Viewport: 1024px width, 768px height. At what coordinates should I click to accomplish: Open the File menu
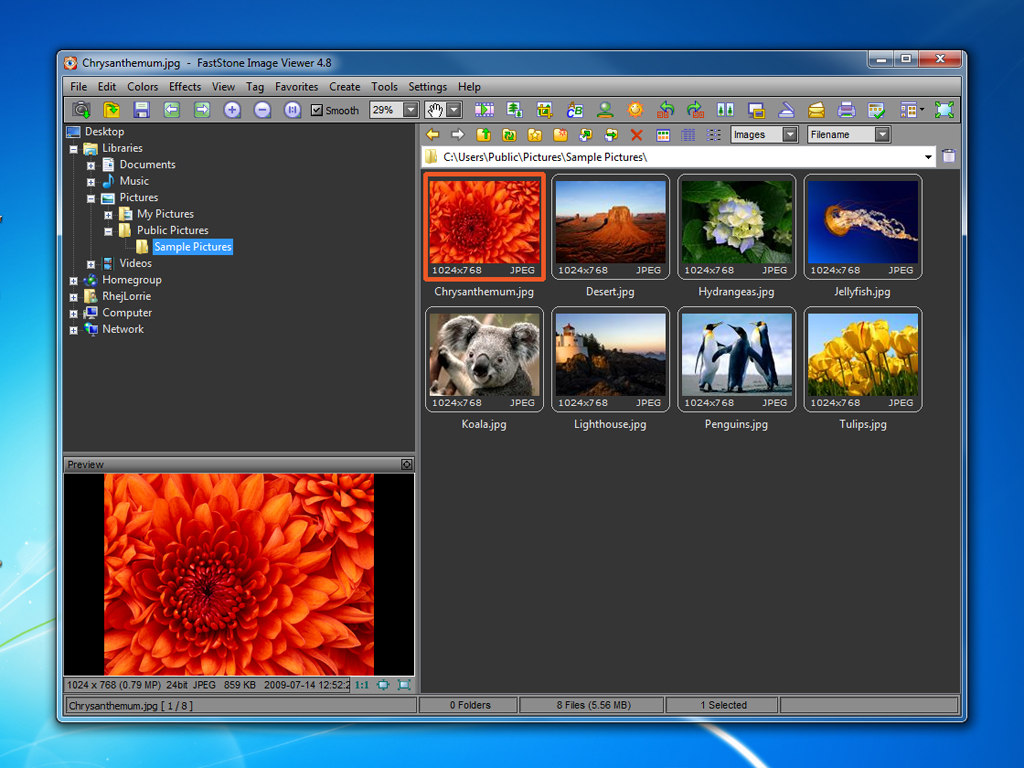click(78, 87)
